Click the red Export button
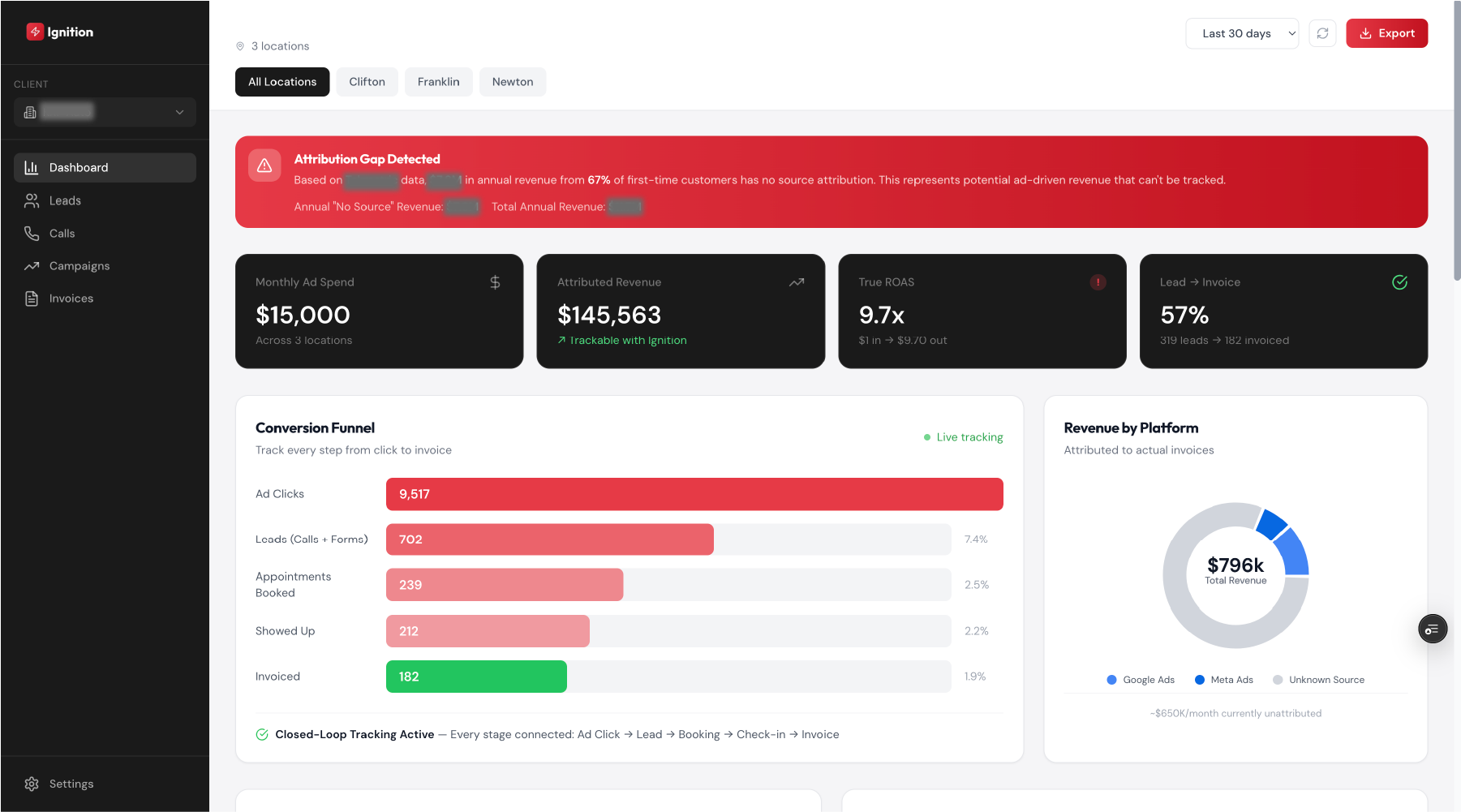This screenshot has width=1461, height=812. pos(1386,33)
